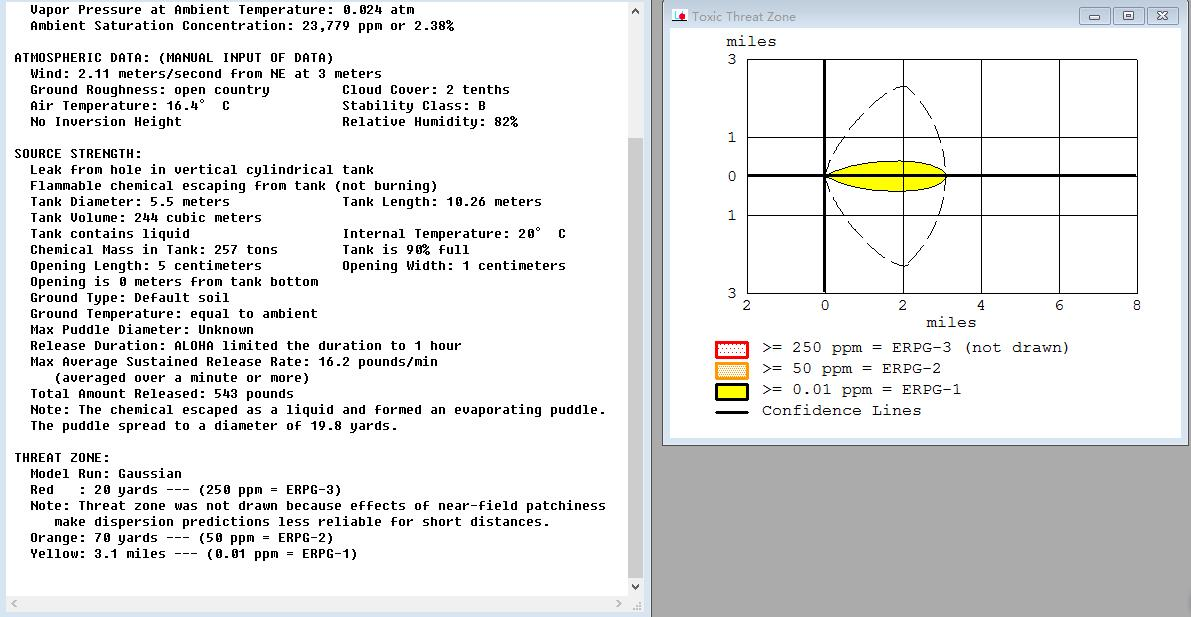
Task: Click the red ERPG-3 legend swatch
Action: tap(731, 350)
